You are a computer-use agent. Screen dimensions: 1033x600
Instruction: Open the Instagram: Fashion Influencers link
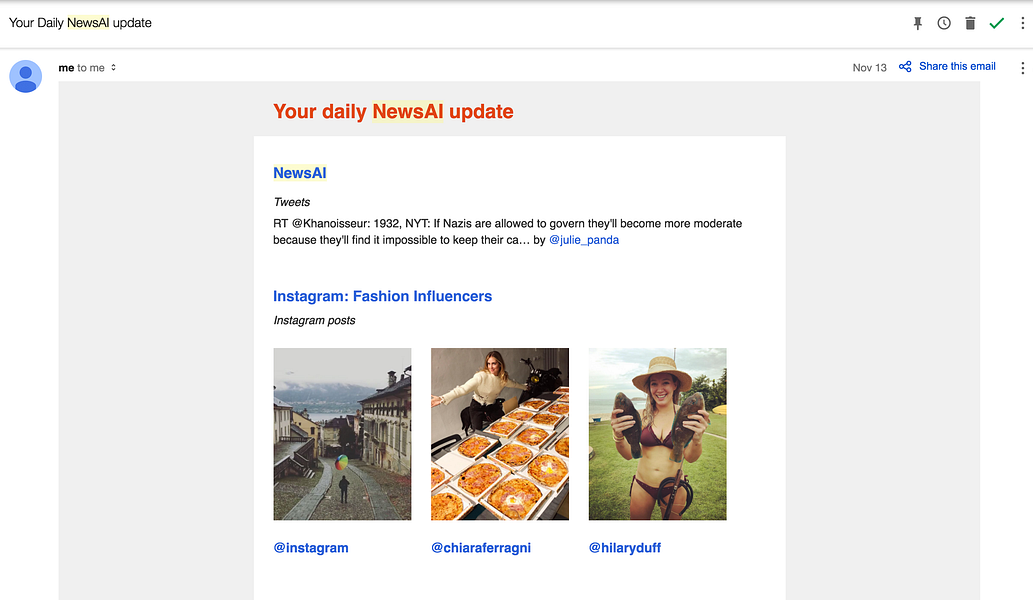(382, 296)
